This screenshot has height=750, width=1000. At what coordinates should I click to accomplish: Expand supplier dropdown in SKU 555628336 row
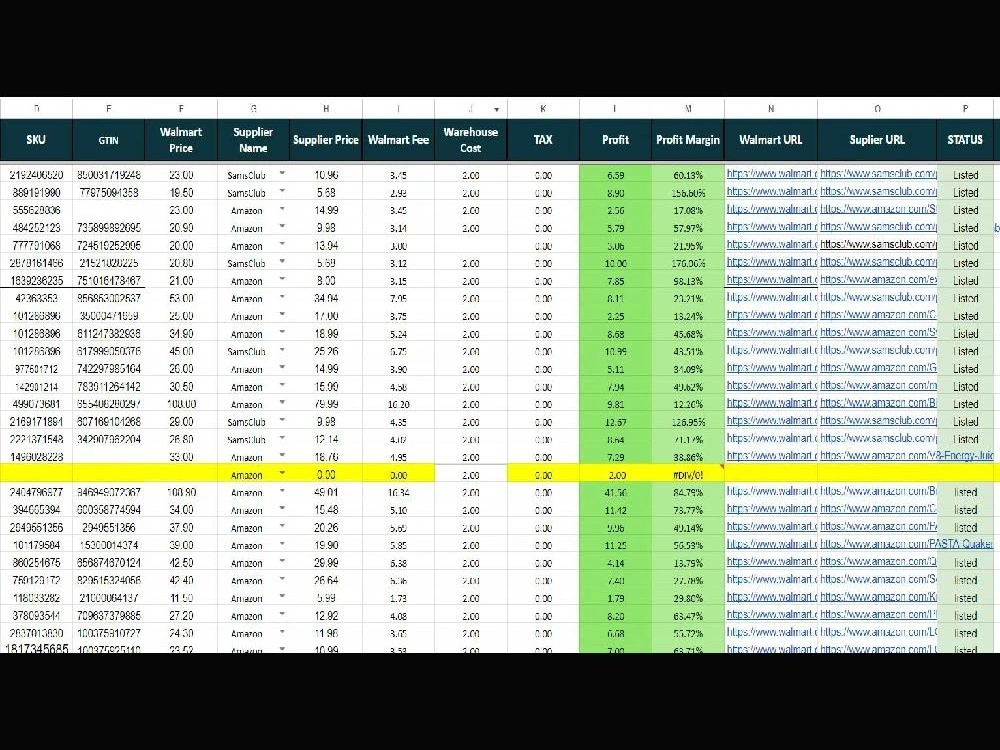pos(282,209)
